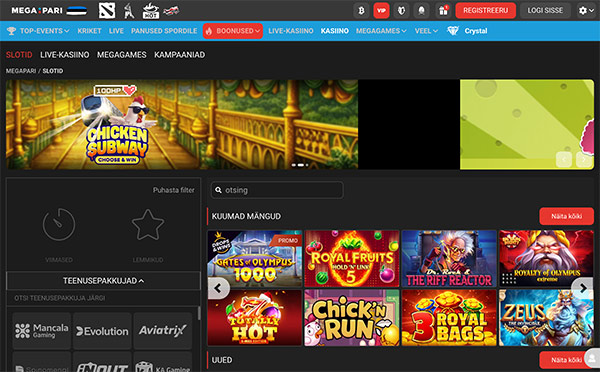This screenshot has width=600, height=372.
Task: Open Royal Fruits 5 game
Action: pyautogui.click(x=352, y=258)
